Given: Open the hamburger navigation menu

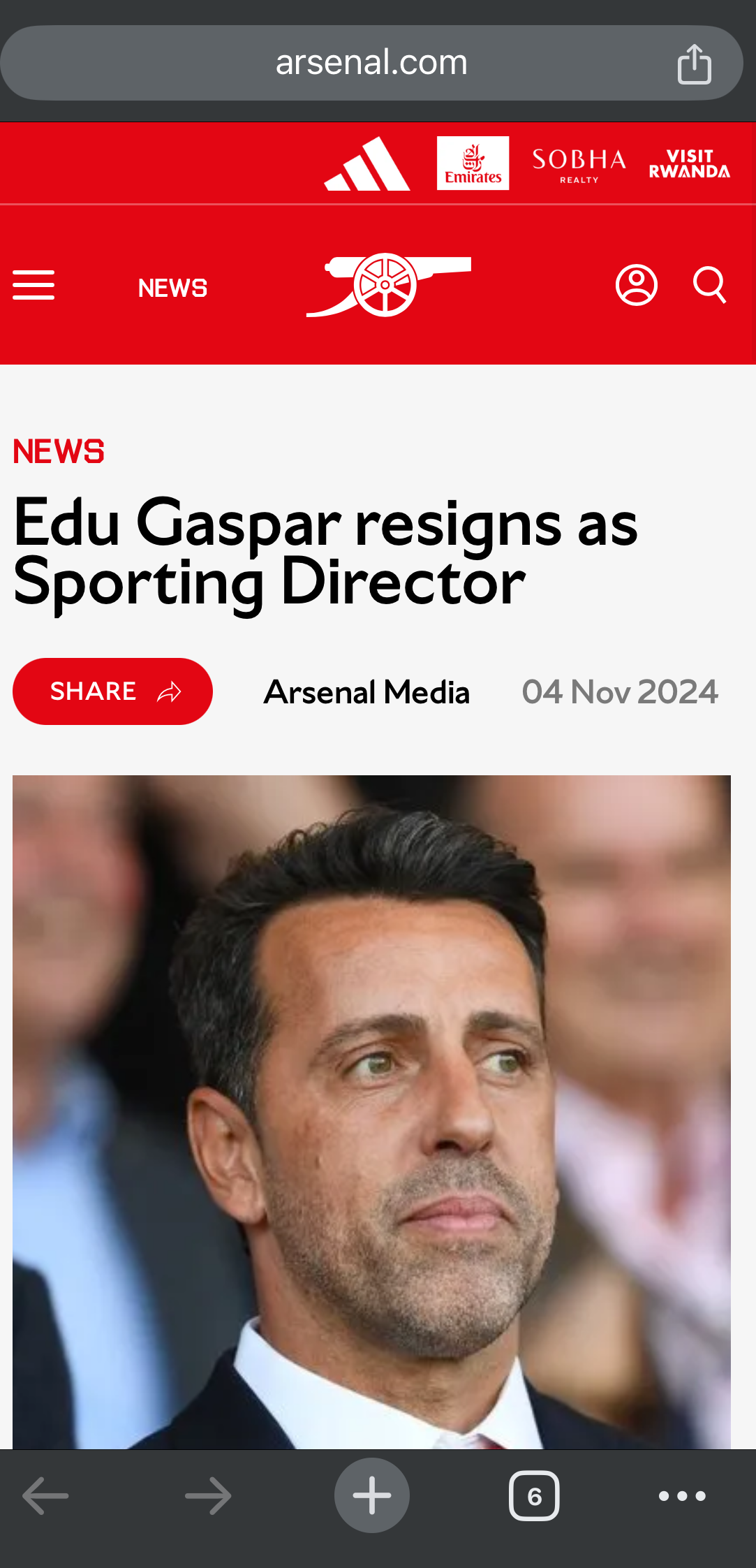Looking at the screenshot, I should tap(34, 285).
